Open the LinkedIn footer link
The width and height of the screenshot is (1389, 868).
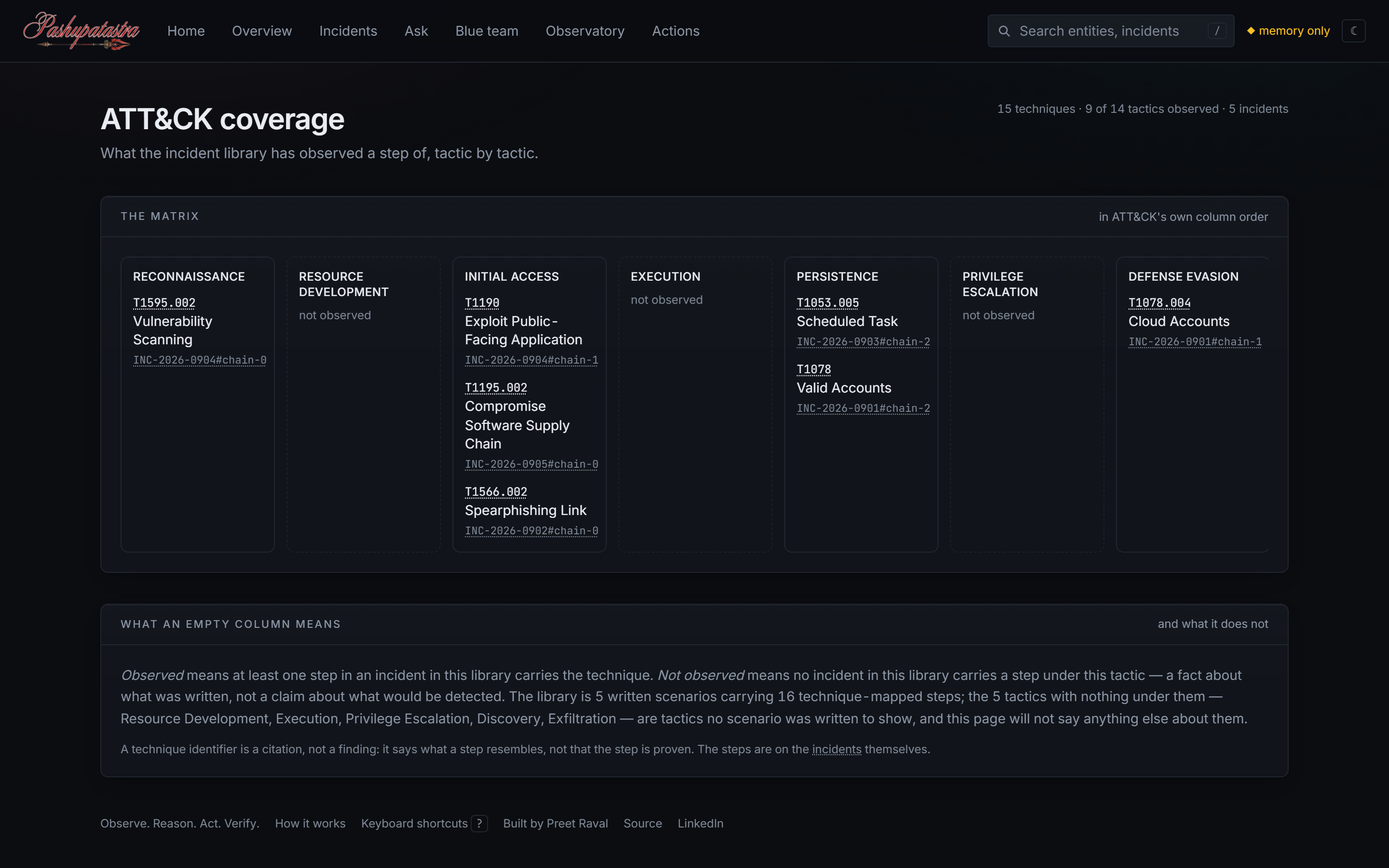pos(700,823)
